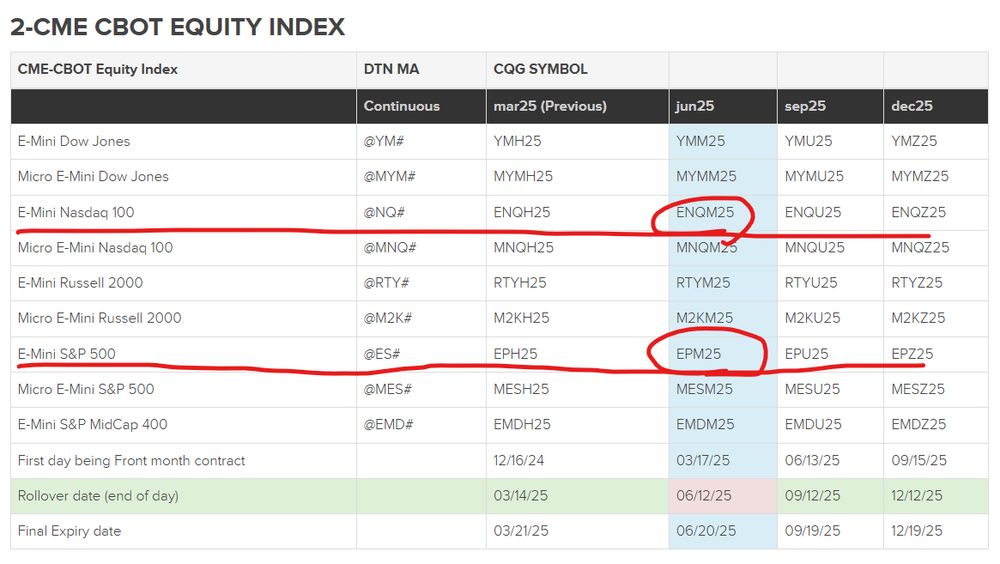Click the 'EPU25' symbol cell

806,353
